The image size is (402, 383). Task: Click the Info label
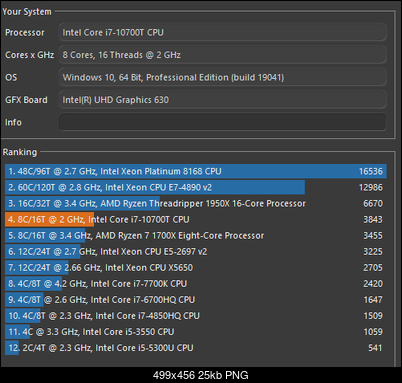click(13, 122)
